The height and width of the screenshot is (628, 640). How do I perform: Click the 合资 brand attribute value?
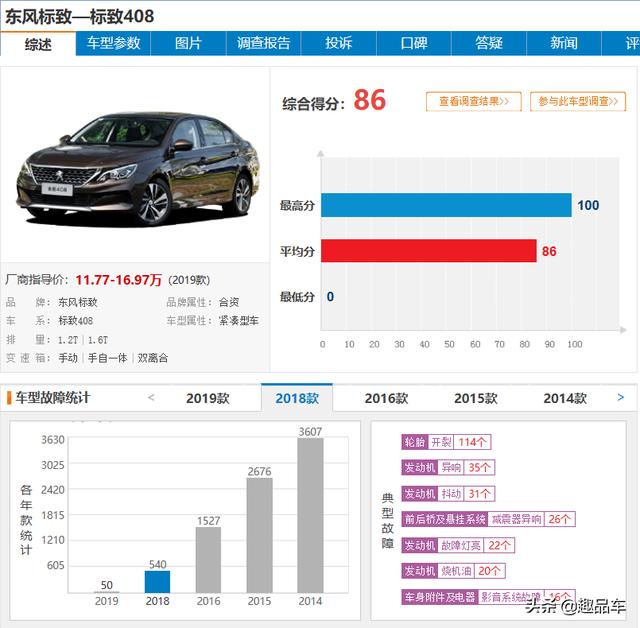(x=229, y=302)
